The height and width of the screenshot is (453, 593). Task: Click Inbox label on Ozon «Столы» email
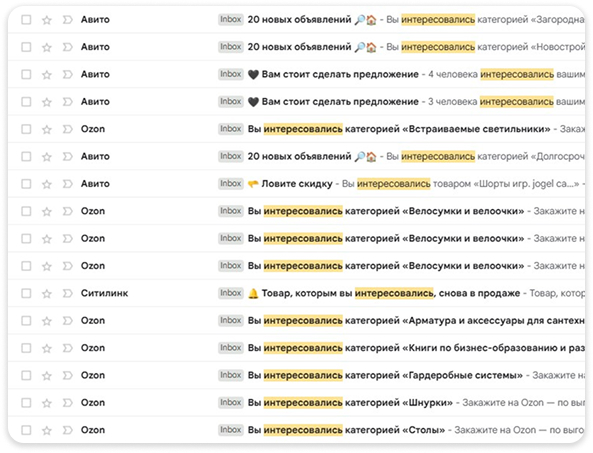pyautogui.click(x=231, y=430)
